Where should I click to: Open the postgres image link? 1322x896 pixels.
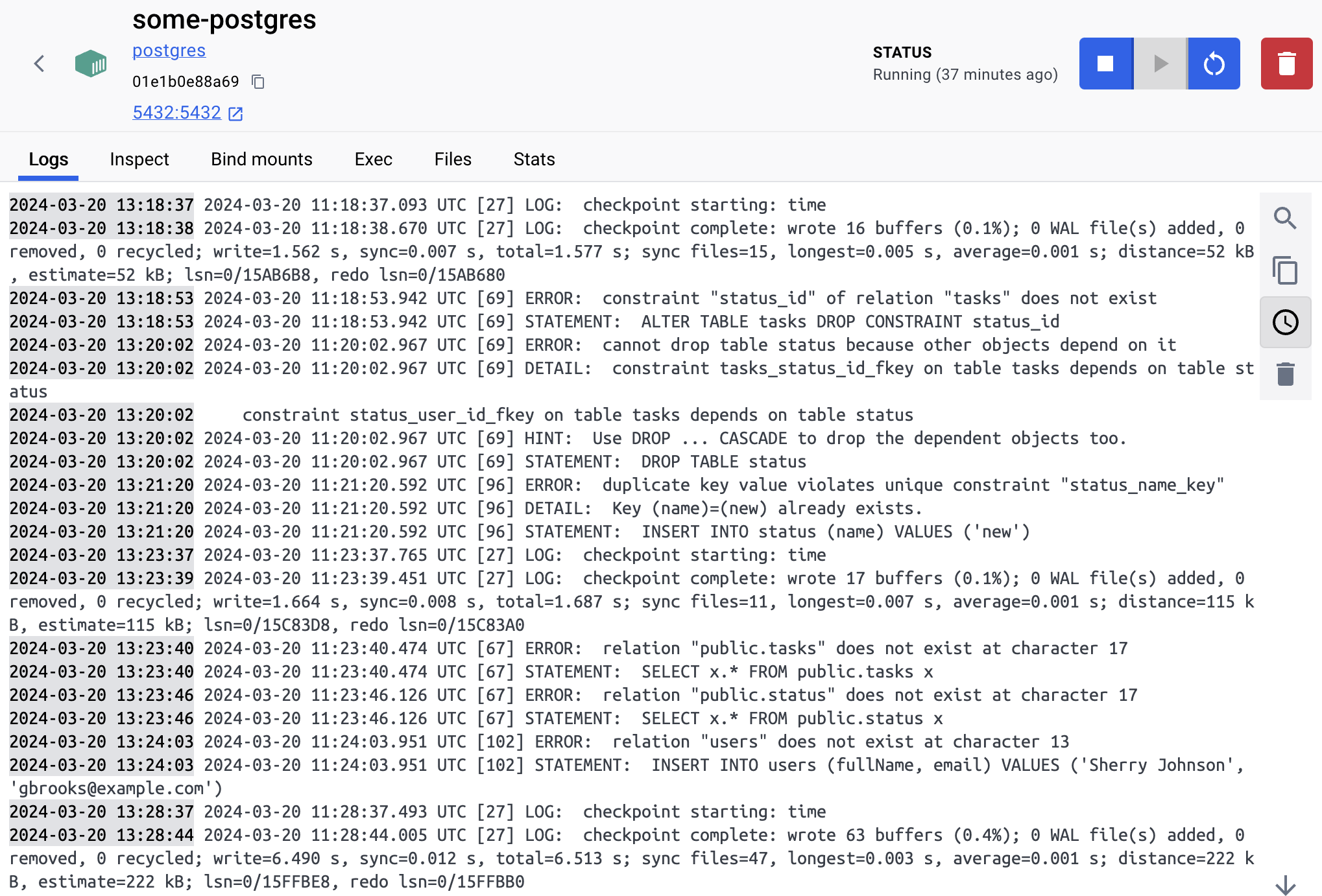click(x=169, y=51)
